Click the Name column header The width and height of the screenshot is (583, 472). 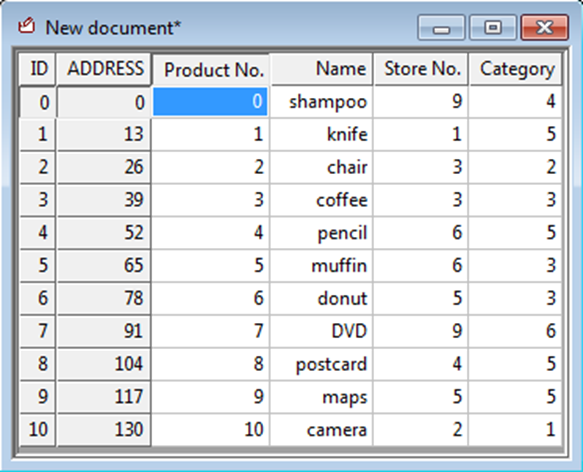(x=322, y=69)
